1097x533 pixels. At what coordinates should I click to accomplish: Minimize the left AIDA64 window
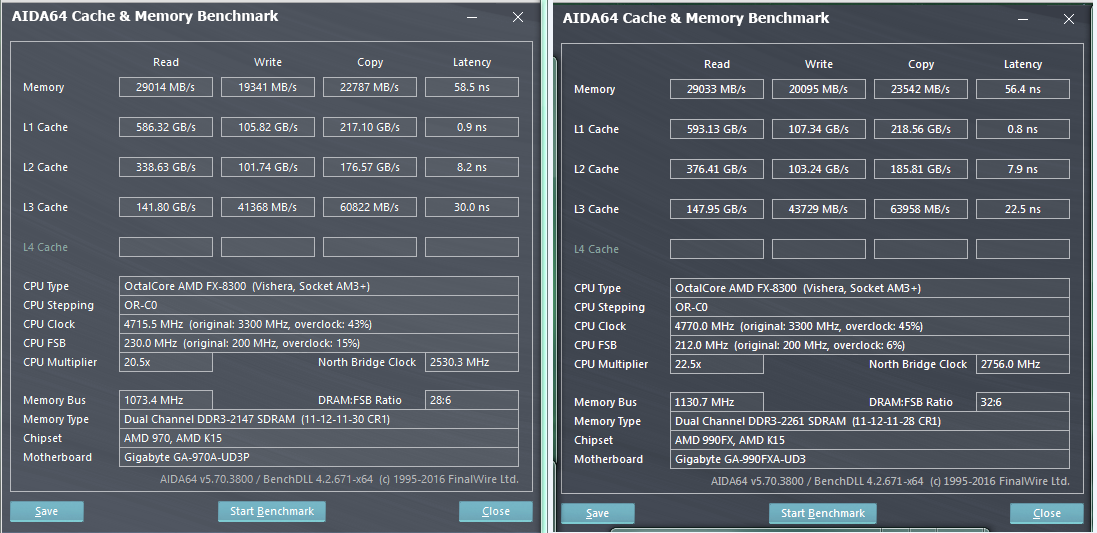tap(473, 17)
